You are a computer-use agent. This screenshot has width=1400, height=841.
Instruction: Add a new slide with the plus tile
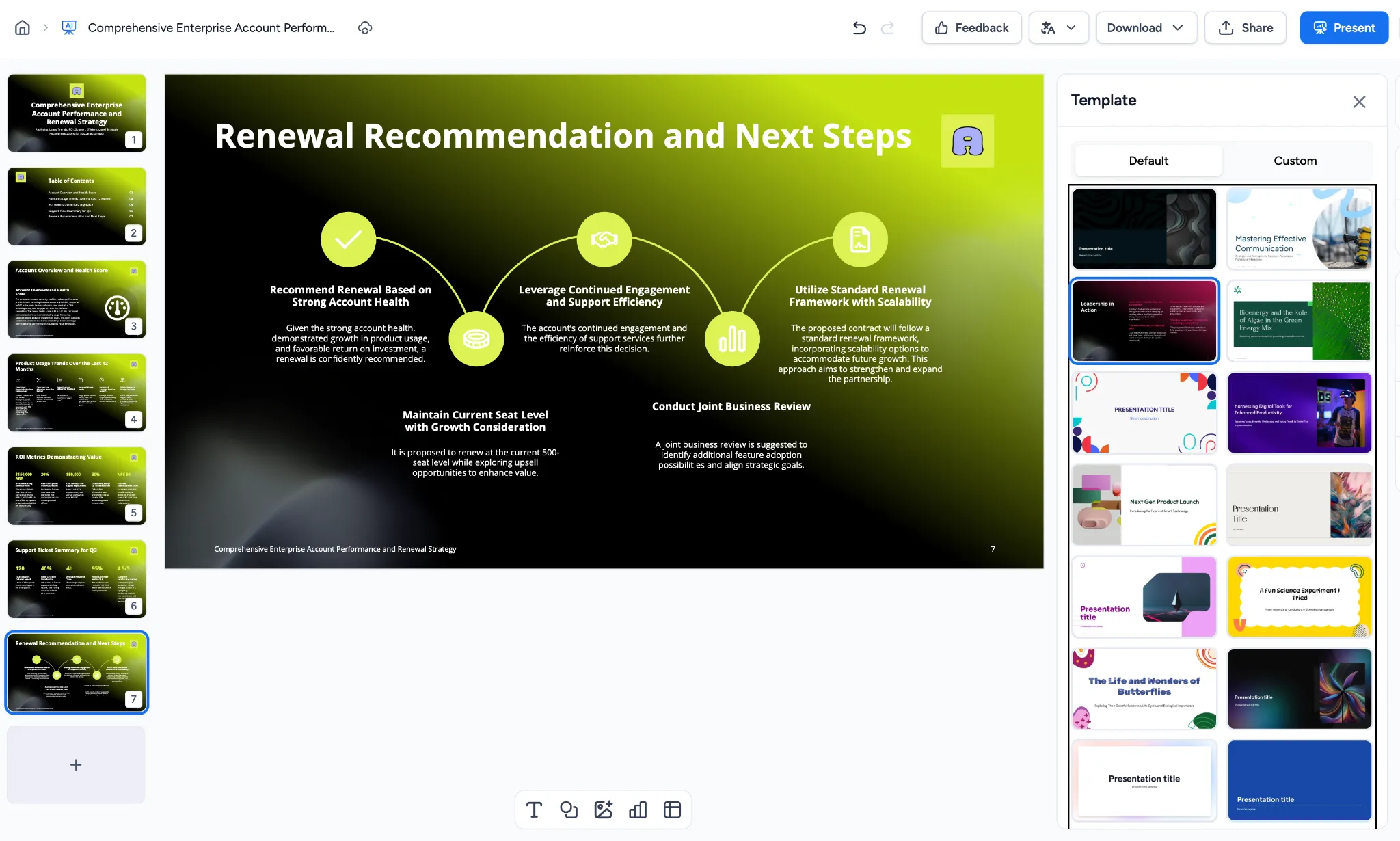[76, 764]
